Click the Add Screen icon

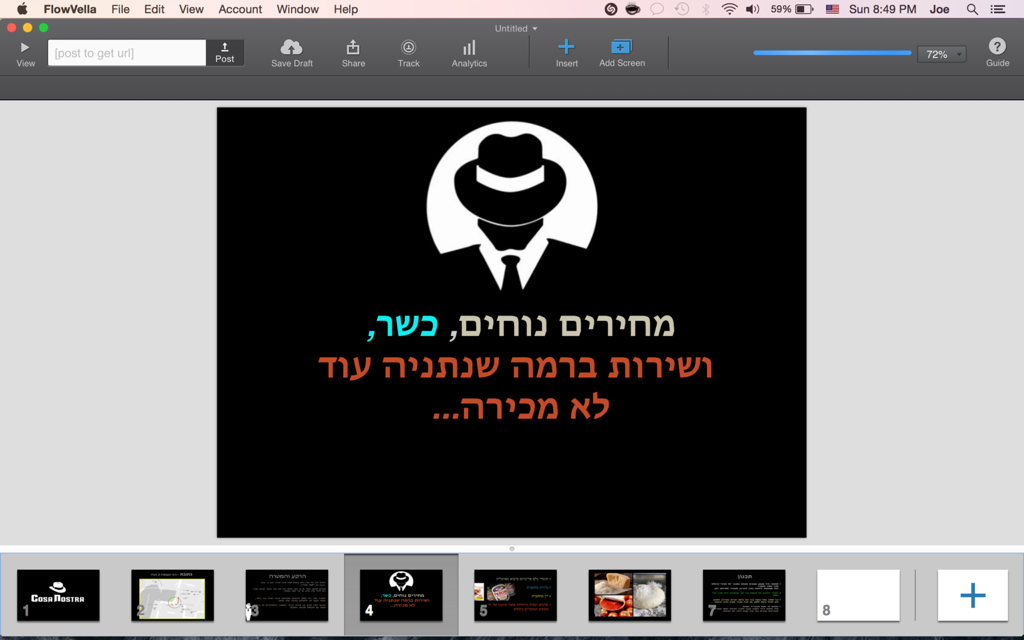point(621,47)
